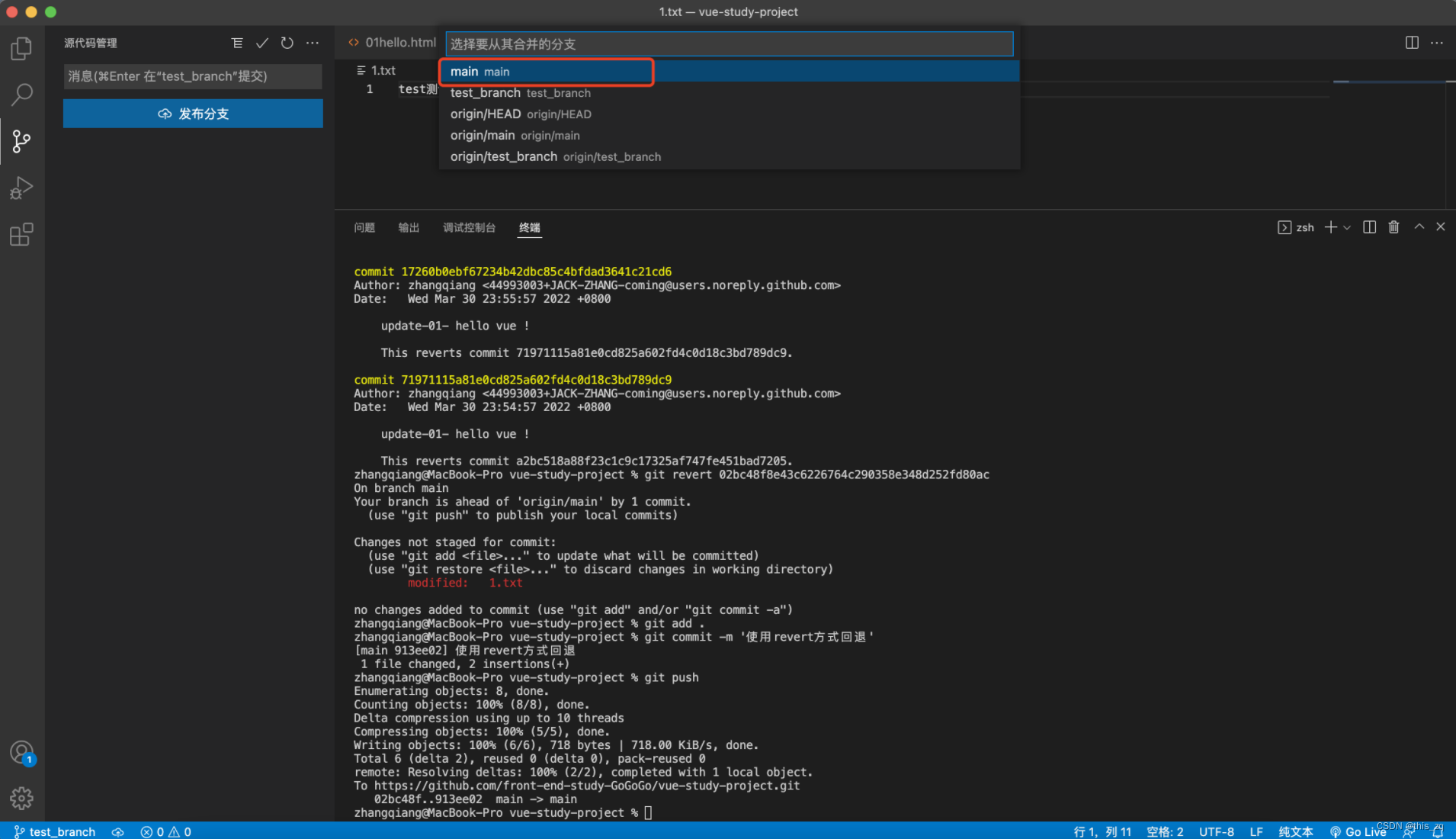Click the 1.txt breadcrumb item
The width and height of the screenshot is (1456, 839).
pyautogui.click(x=377, y=70)
